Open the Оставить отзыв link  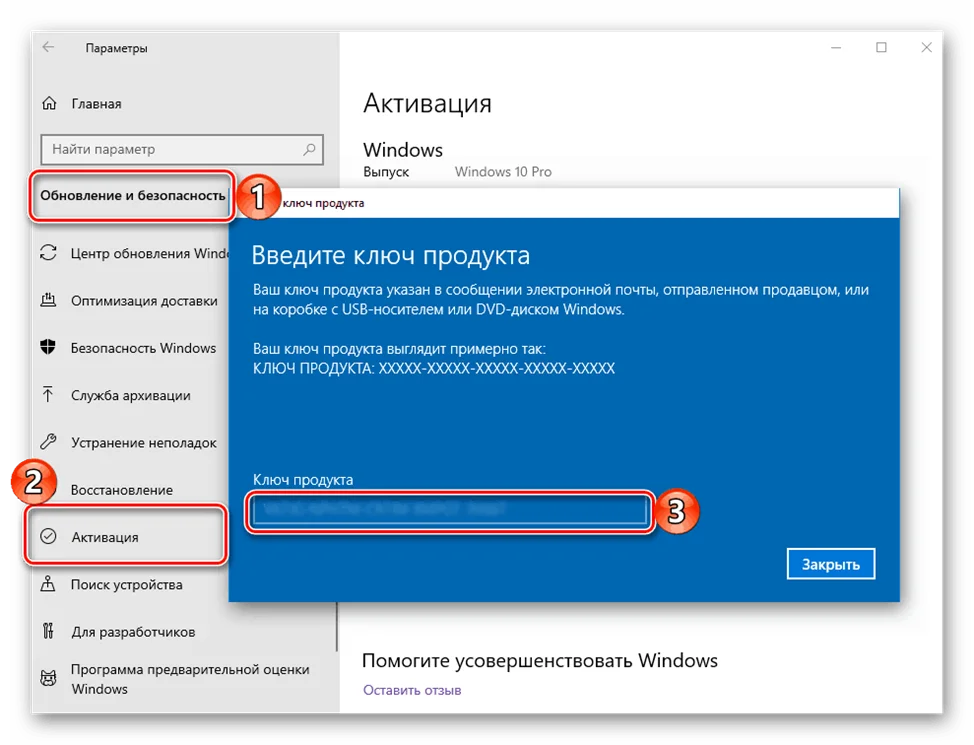(x=411, y=689)
